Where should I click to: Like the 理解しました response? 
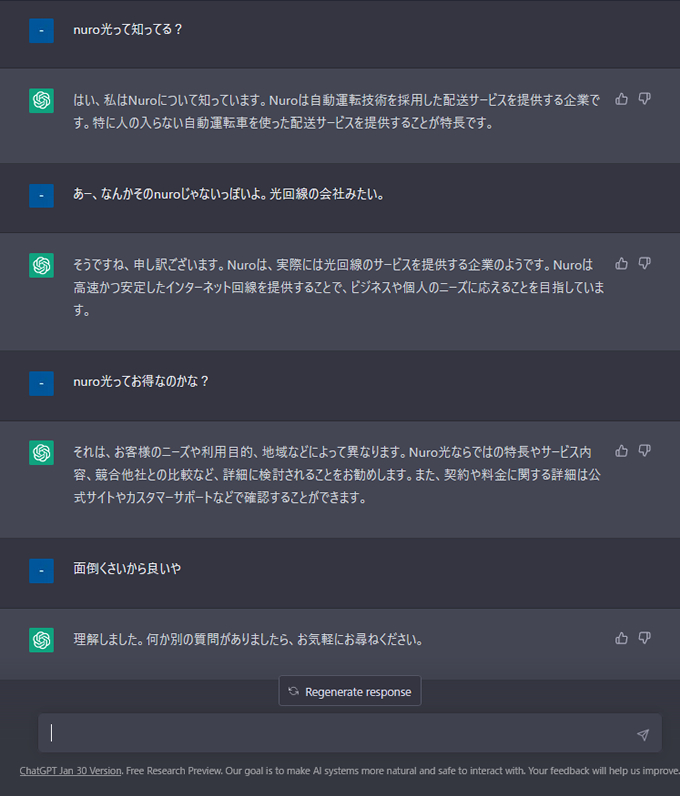point(621,638)
